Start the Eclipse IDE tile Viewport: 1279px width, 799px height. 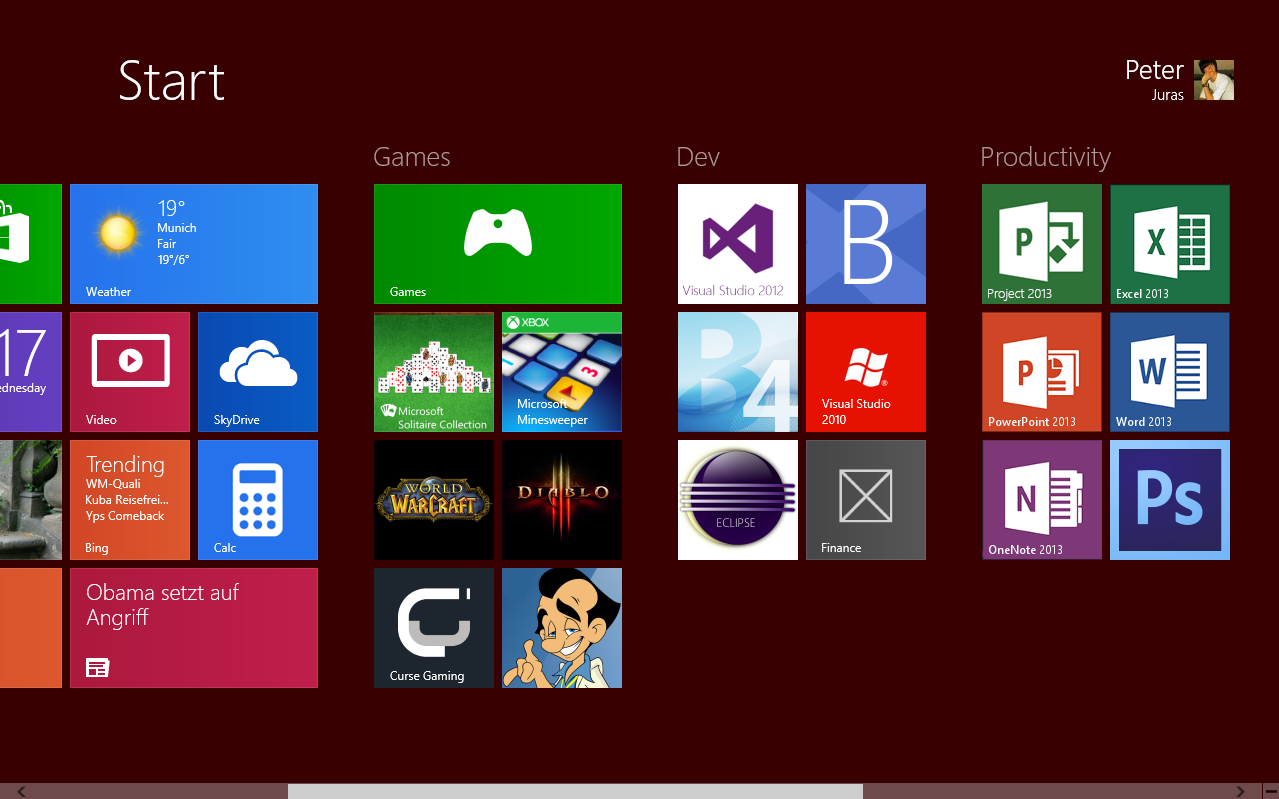(x=738, y=500)
